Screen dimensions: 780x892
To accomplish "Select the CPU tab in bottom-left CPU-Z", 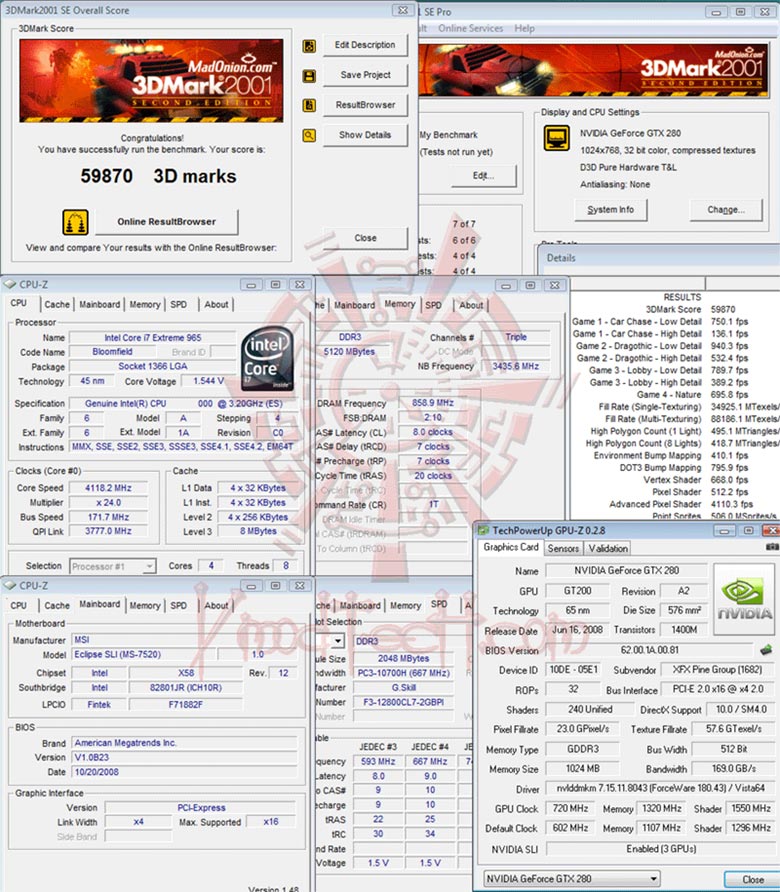I will [x=19, y=605].
